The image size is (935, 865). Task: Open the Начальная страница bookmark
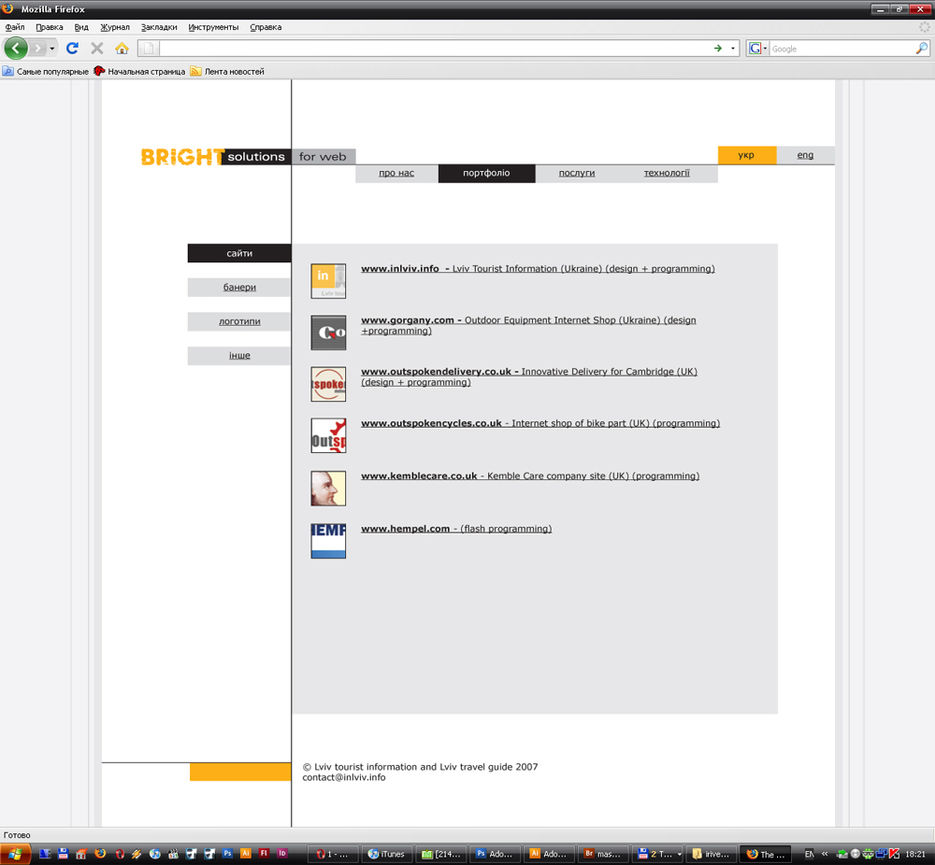pyautogui.click(x=140, y=72)
